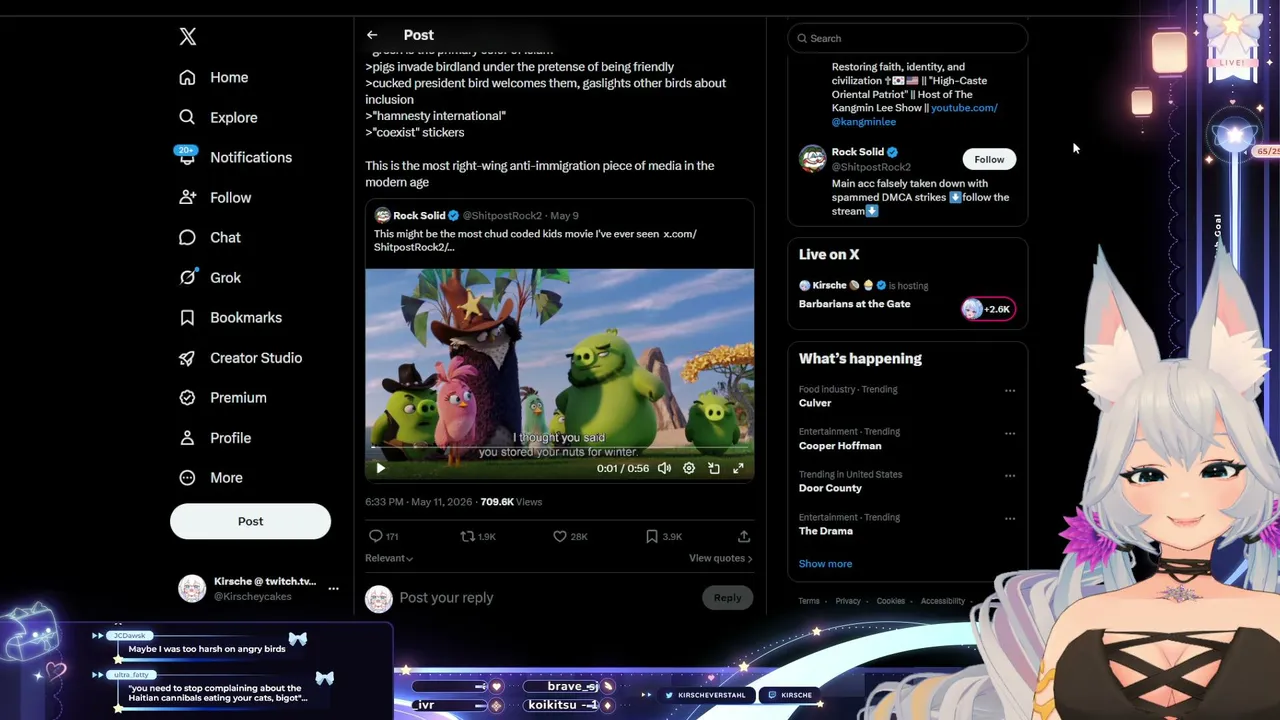Click the reply comment icon
The width and height of the screenshot is (1280, 720).
(x=376, y=537)
